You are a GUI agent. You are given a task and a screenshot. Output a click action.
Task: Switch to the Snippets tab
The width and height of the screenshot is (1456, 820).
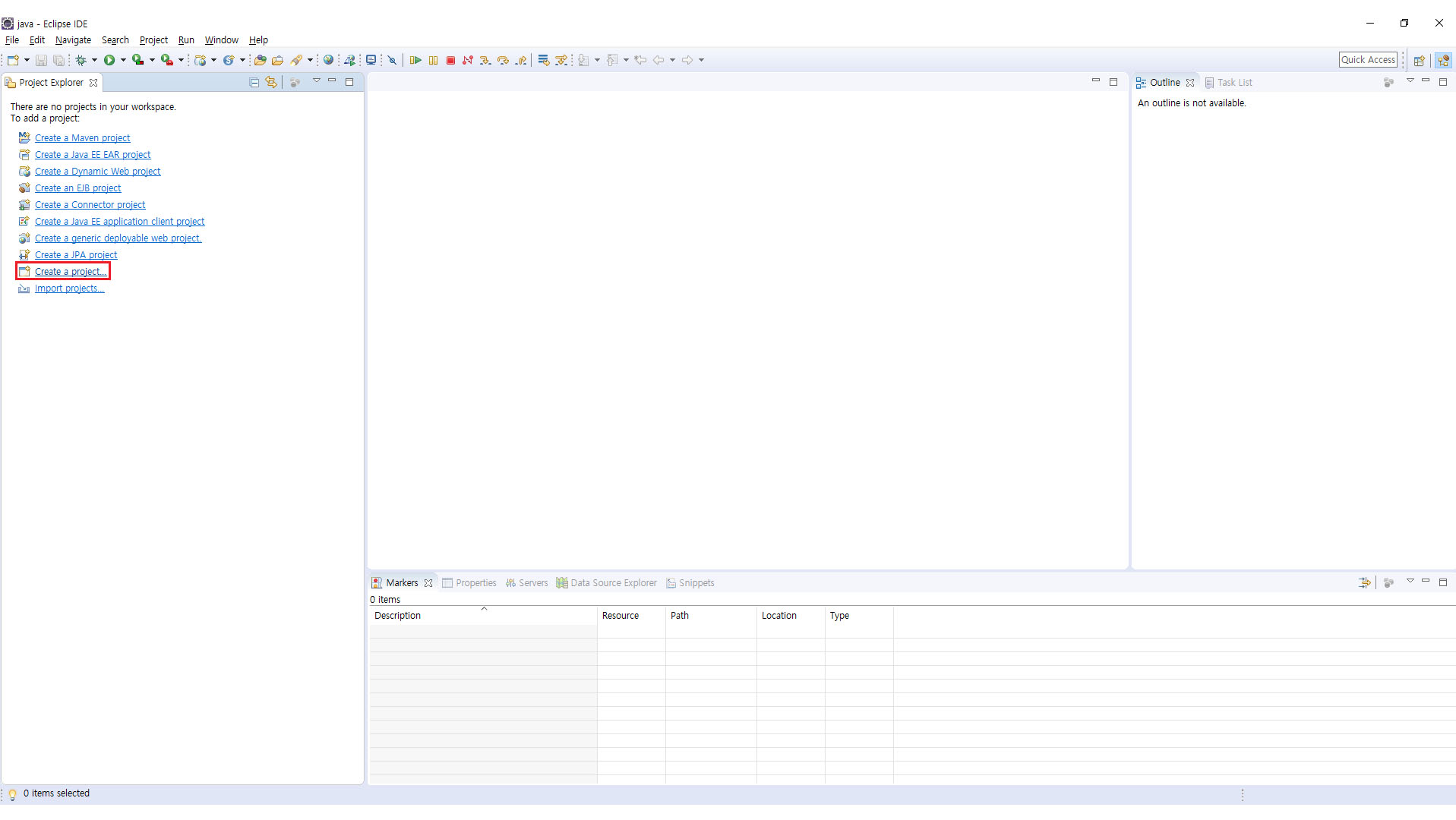[690, 583]
